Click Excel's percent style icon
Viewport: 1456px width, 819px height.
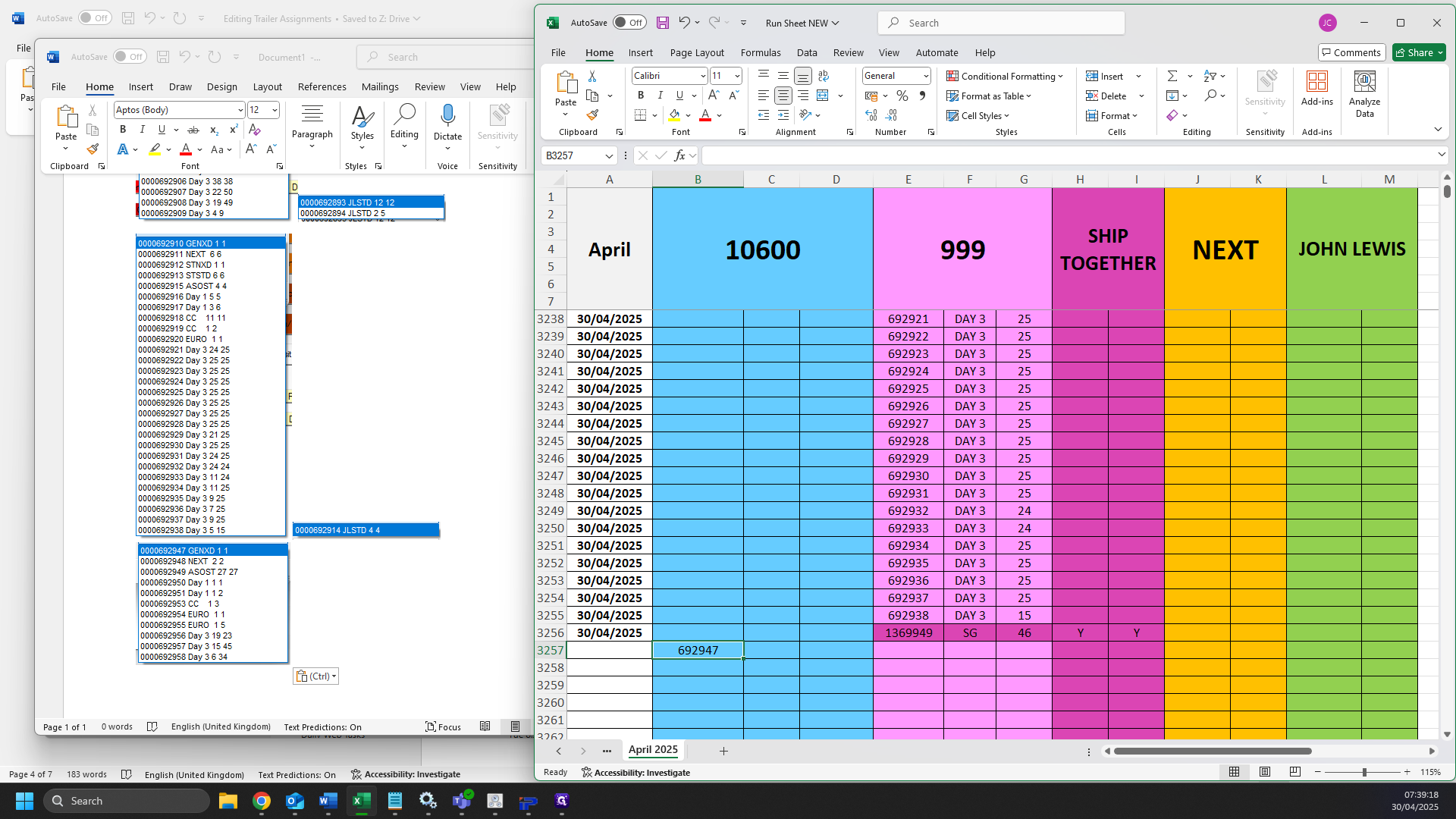pos(902,96)
